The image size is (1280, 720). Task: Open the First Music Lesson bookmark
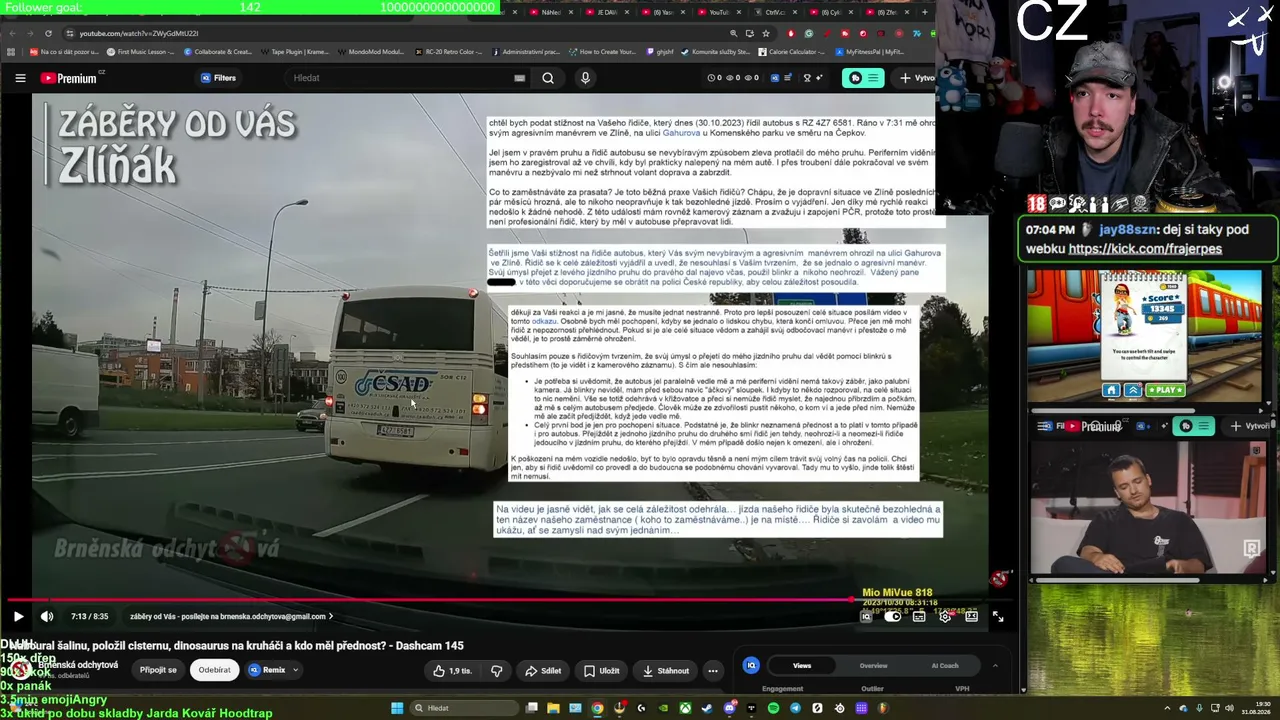tap(141, 51)
